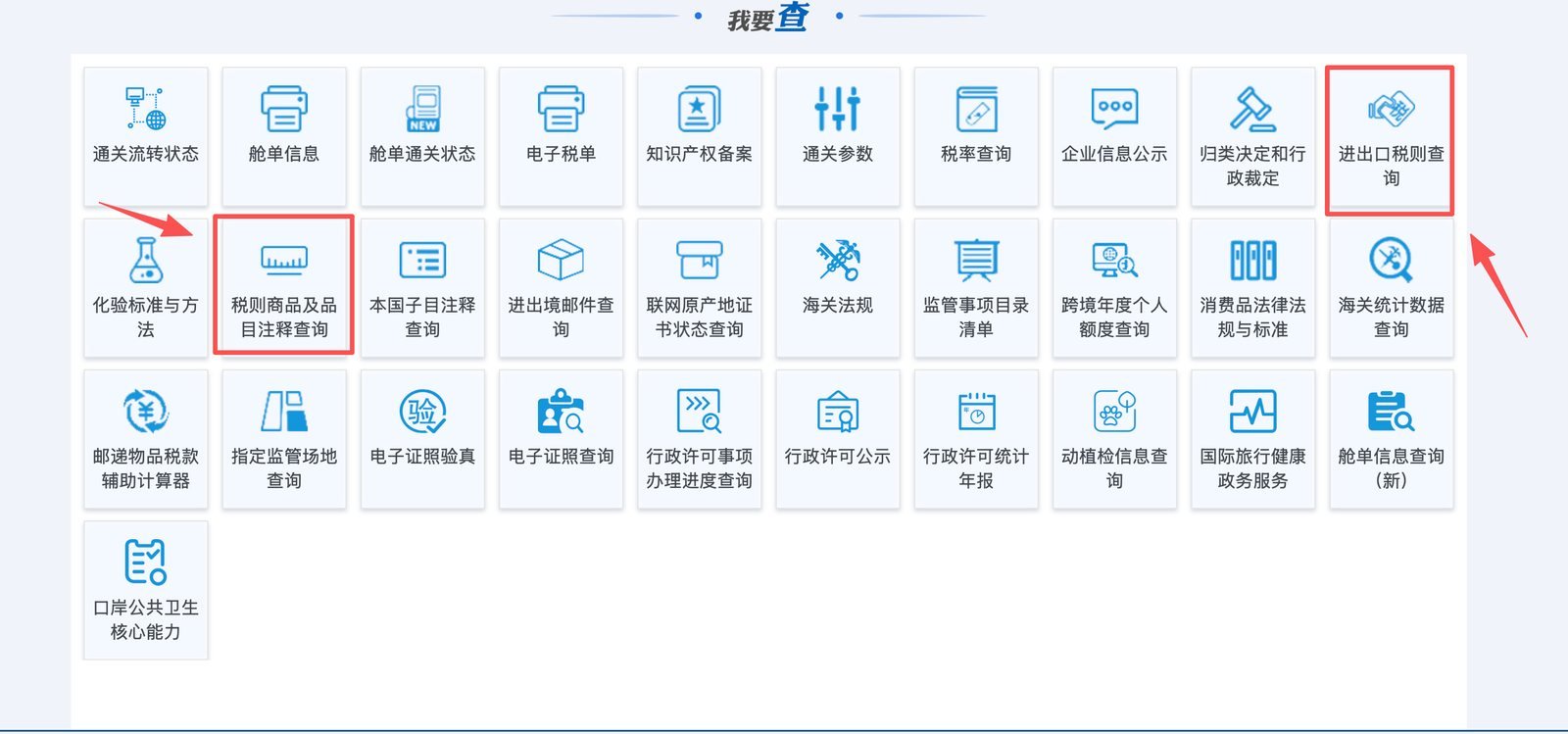Image resolution: width=1568 pixels, height=734 pixels.
Task: Select the 指定监管场地查询 icon
Action: click(x=284, y=411)
